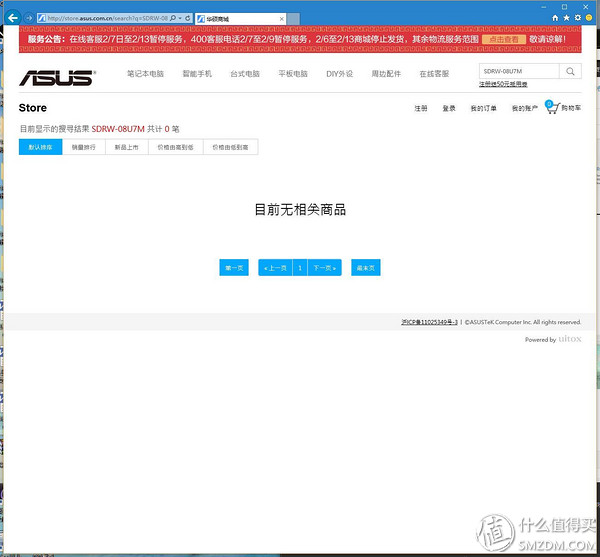Click the 注册 link
Image resolution: width=600 pixels, height=557 pixels.
pos(421,108)
